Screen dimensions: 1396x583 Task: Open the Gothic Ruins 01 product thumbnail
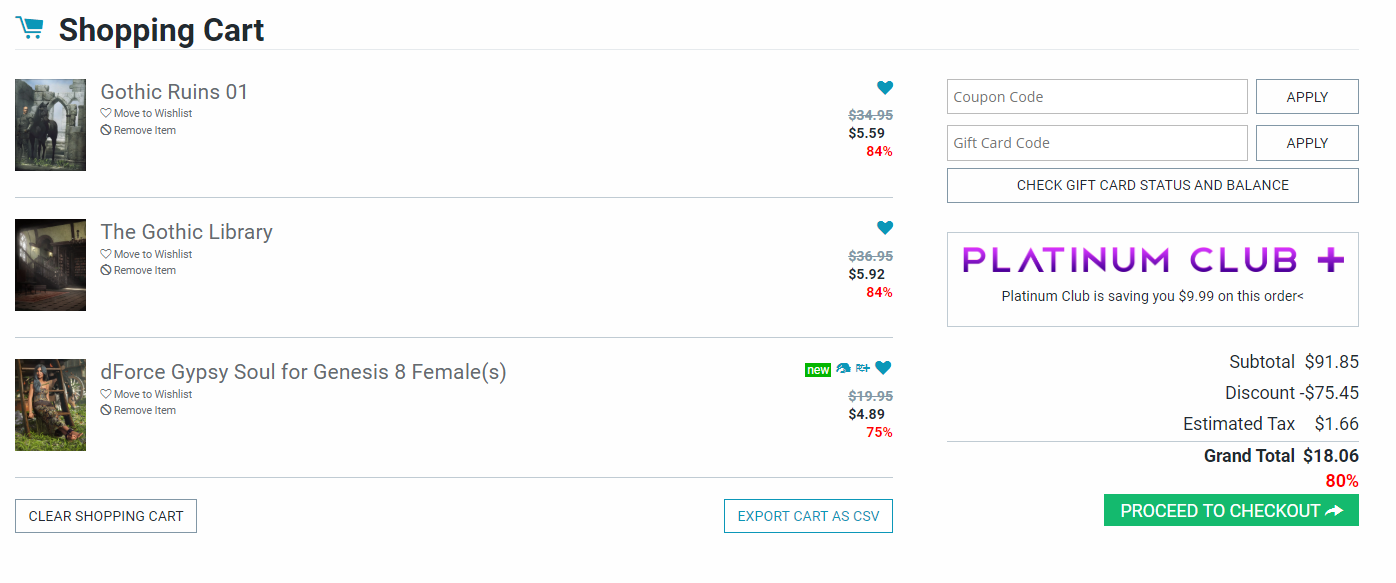50,125
